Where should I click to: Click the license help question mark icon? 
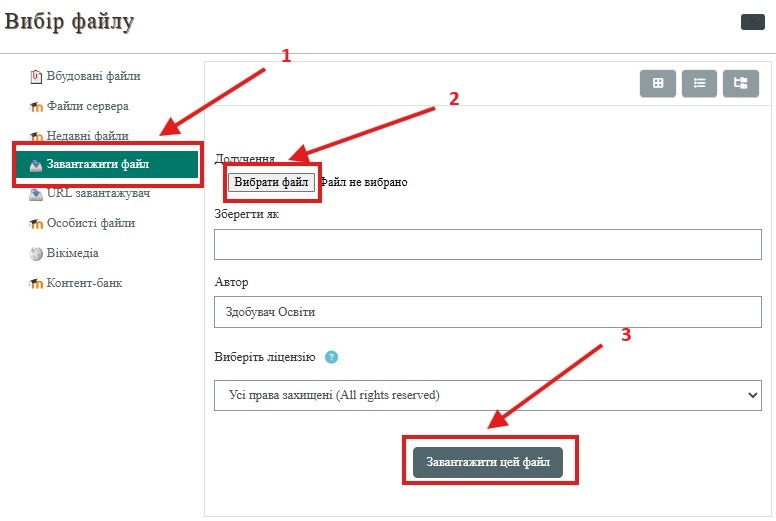tap(331, 357)
